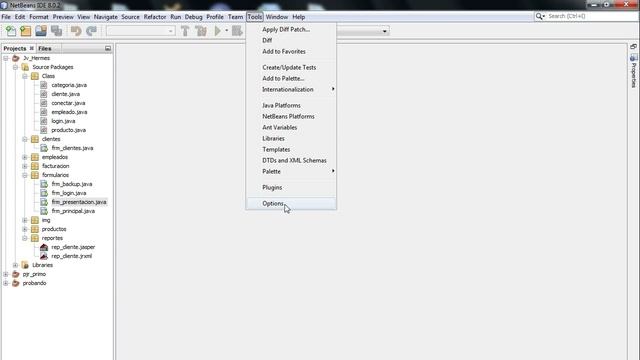Open the File menu
The image size is (640, 360).
click(6, 17)
